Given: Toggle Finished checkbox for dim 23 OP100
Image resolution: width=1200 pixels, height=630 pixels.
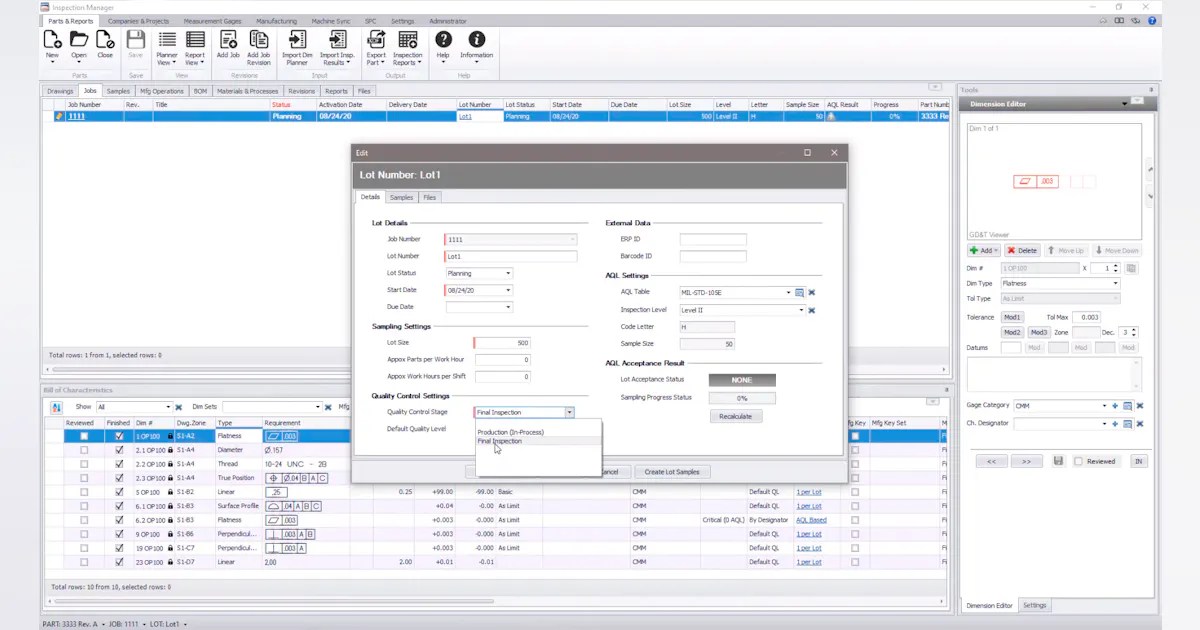Looking at the screenshot, I should [x=119, y=562].
